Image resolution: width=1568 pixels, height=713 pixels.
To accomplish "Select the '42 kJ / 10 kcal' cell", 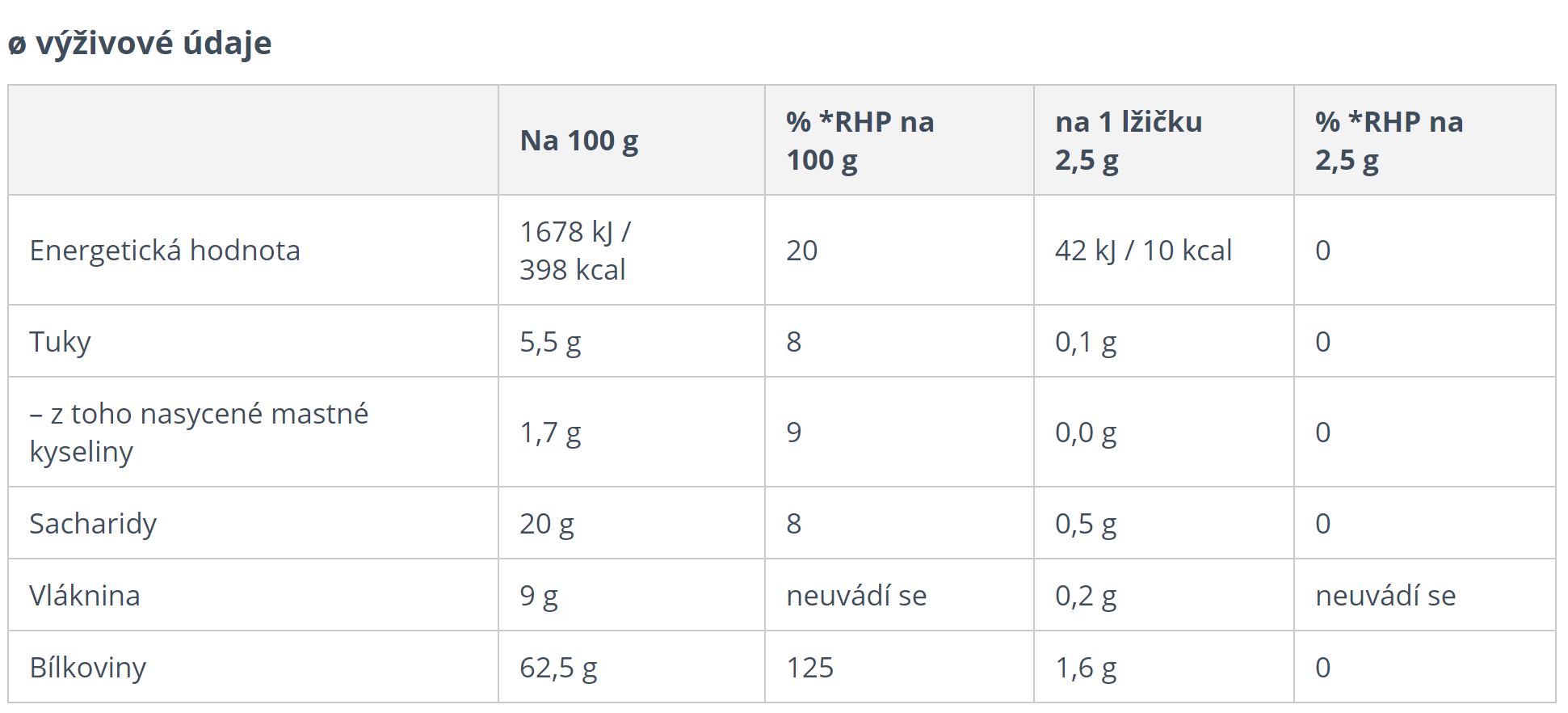I will click(x=1143, y=251).
